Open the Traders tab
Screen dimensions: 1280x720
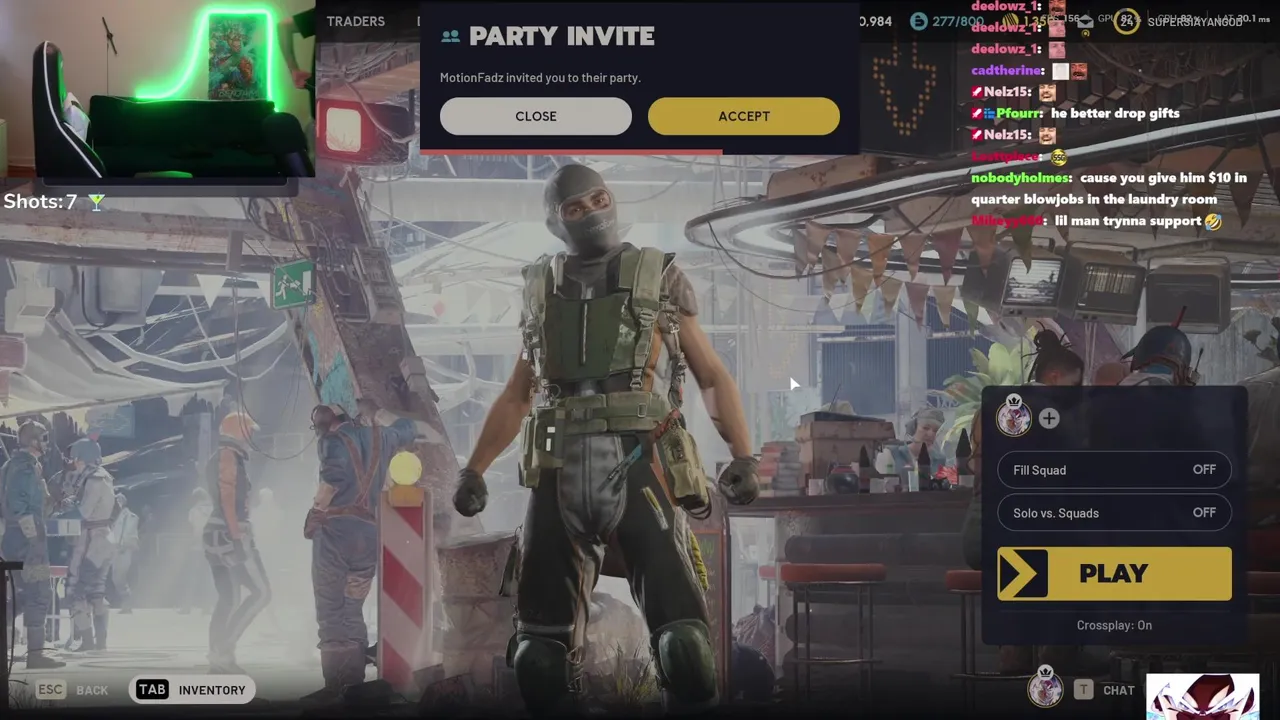355,21
